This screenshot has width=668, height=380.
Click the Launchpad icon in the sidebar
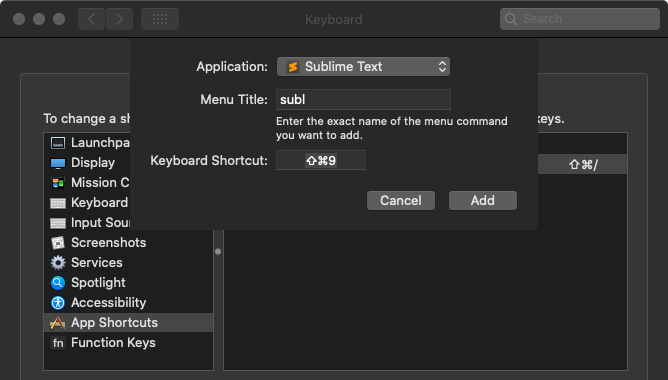(58, 143)
